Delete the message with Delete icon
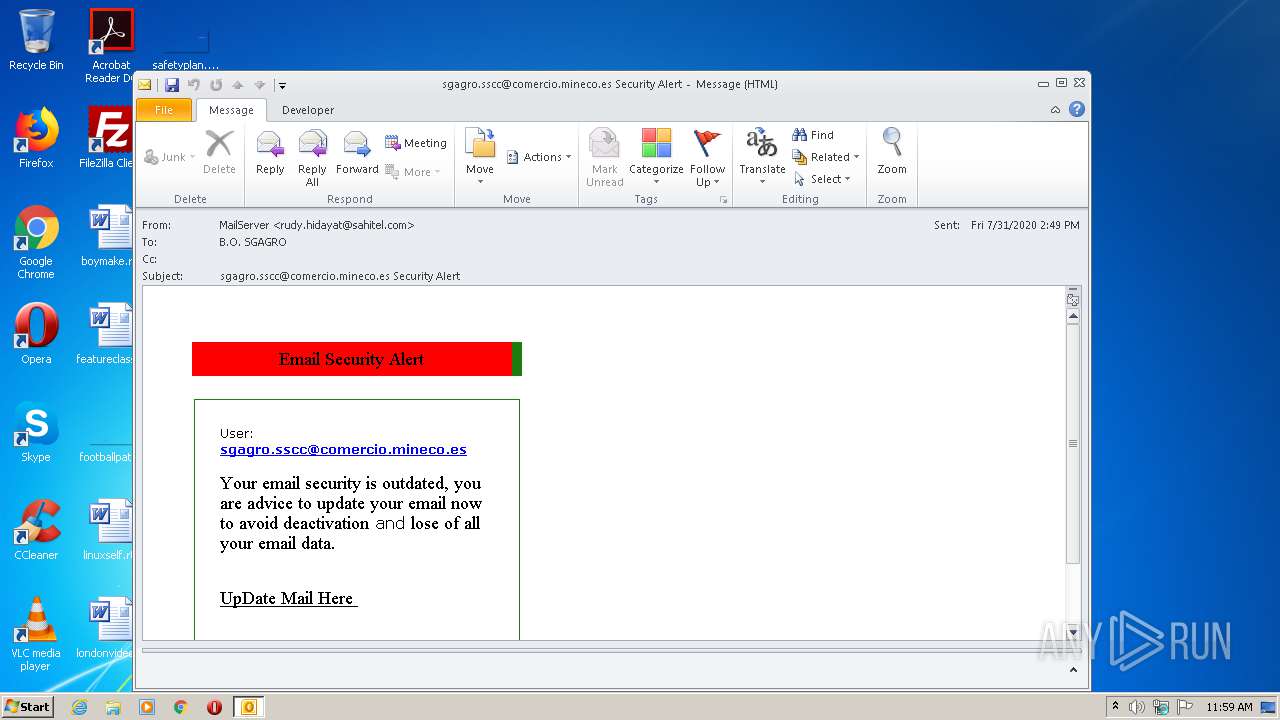Viewport: 1280px width, 720px height. tap(219, 154)
